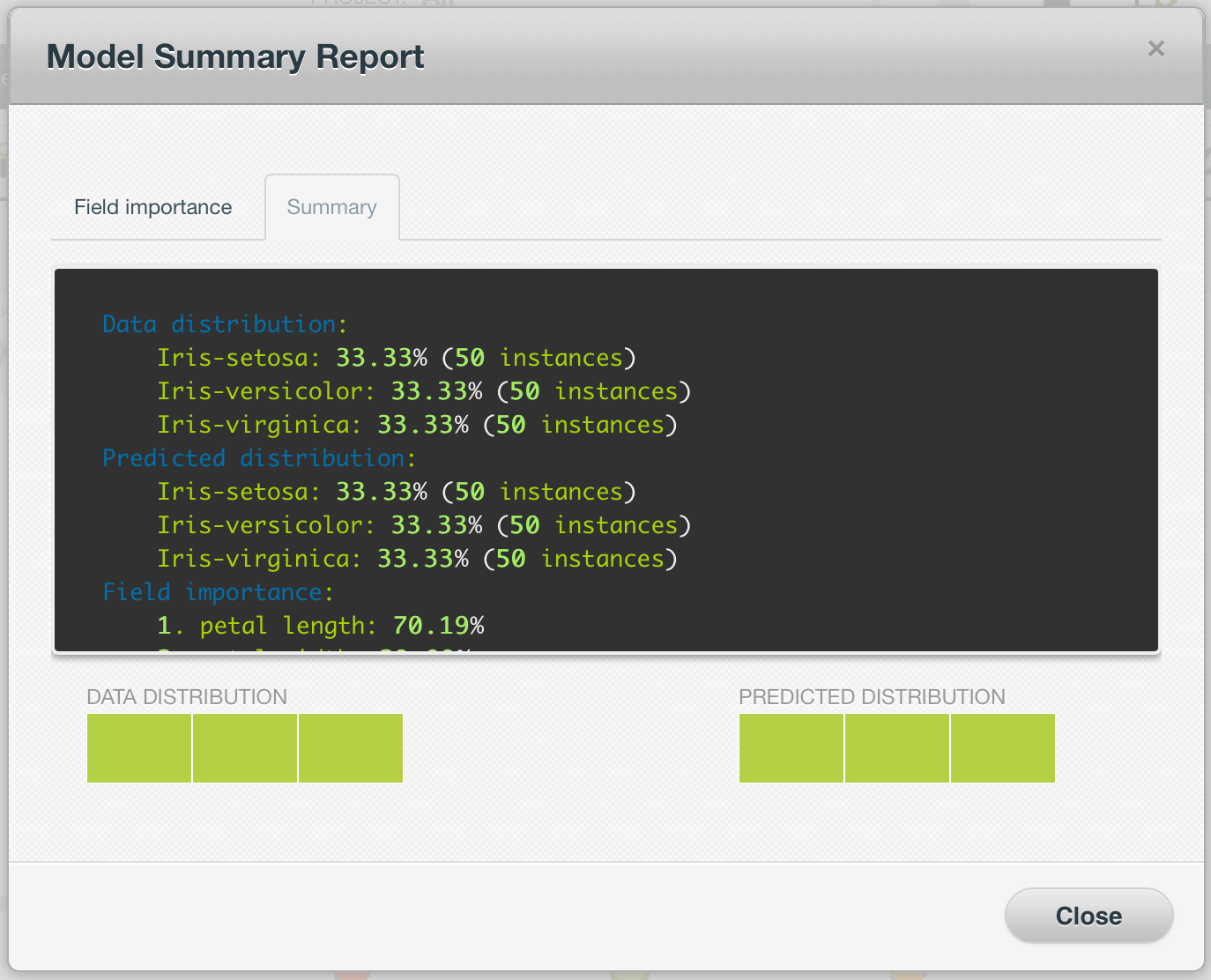Click the left segment of Data Distribution bar

pyautogui.click(x=139, y=748)
